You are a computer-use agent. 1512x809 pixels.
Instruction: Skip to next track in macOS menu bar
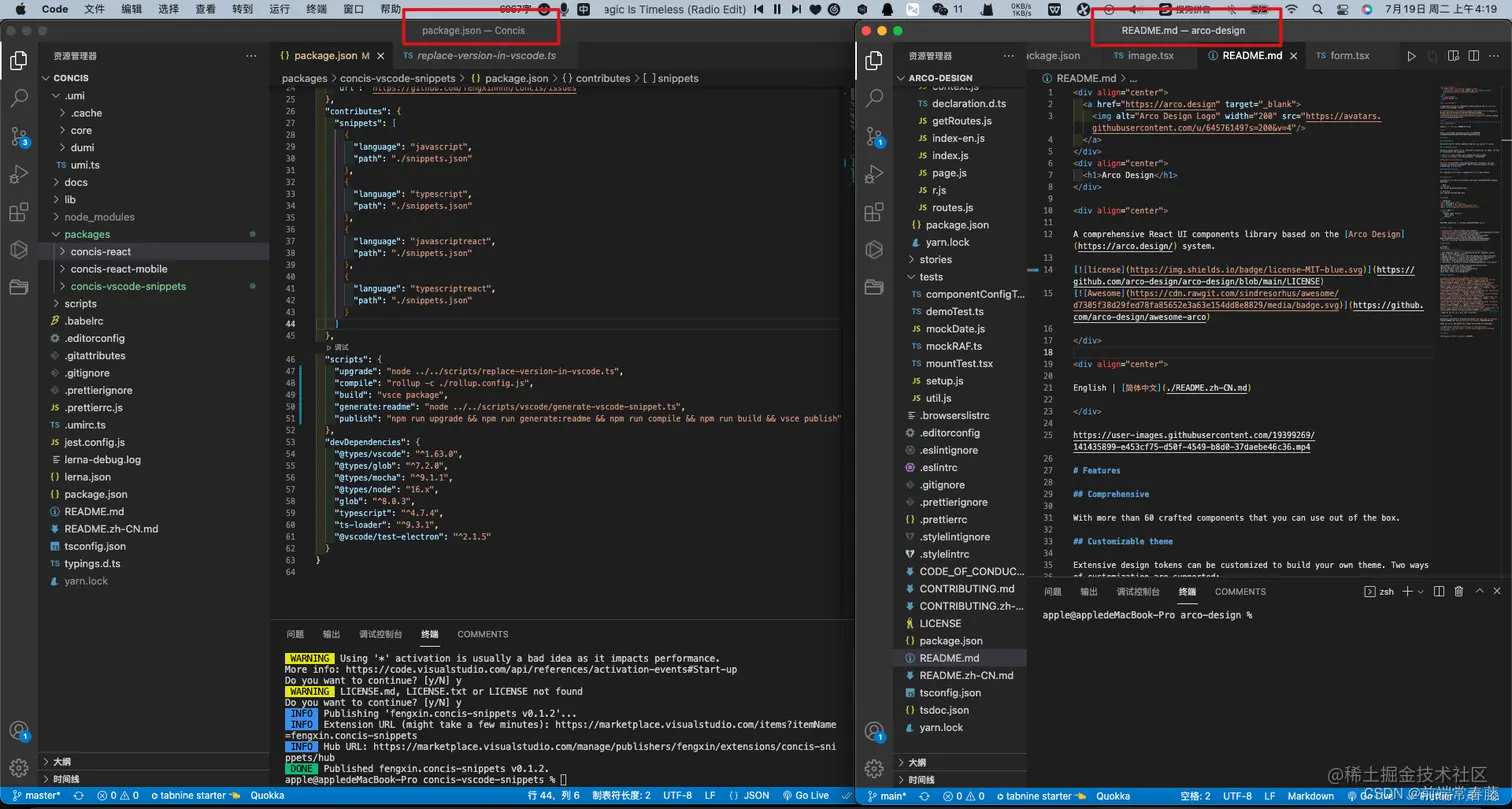798,9
